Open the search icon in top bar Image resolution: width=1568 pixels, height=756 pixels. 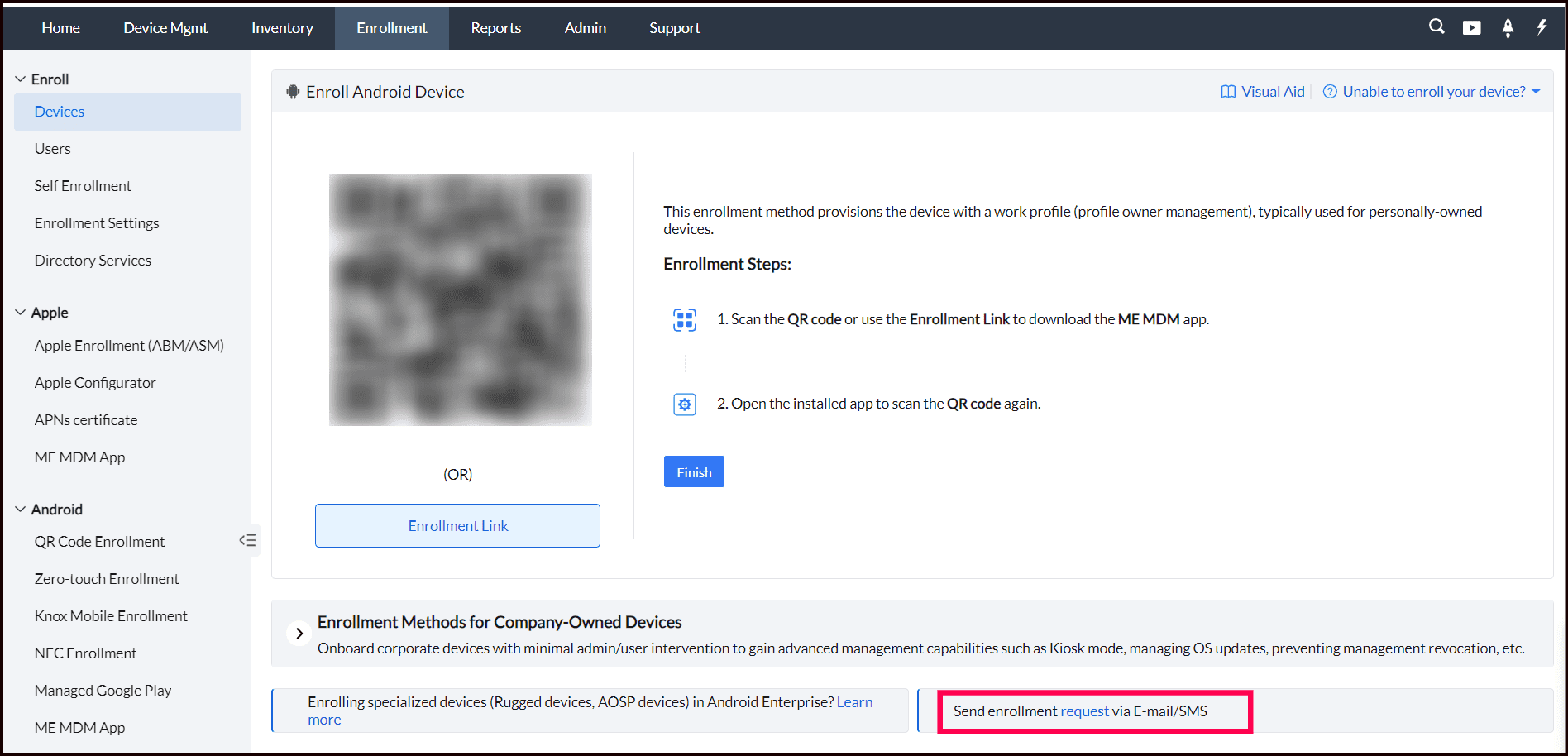(1437, 27)
